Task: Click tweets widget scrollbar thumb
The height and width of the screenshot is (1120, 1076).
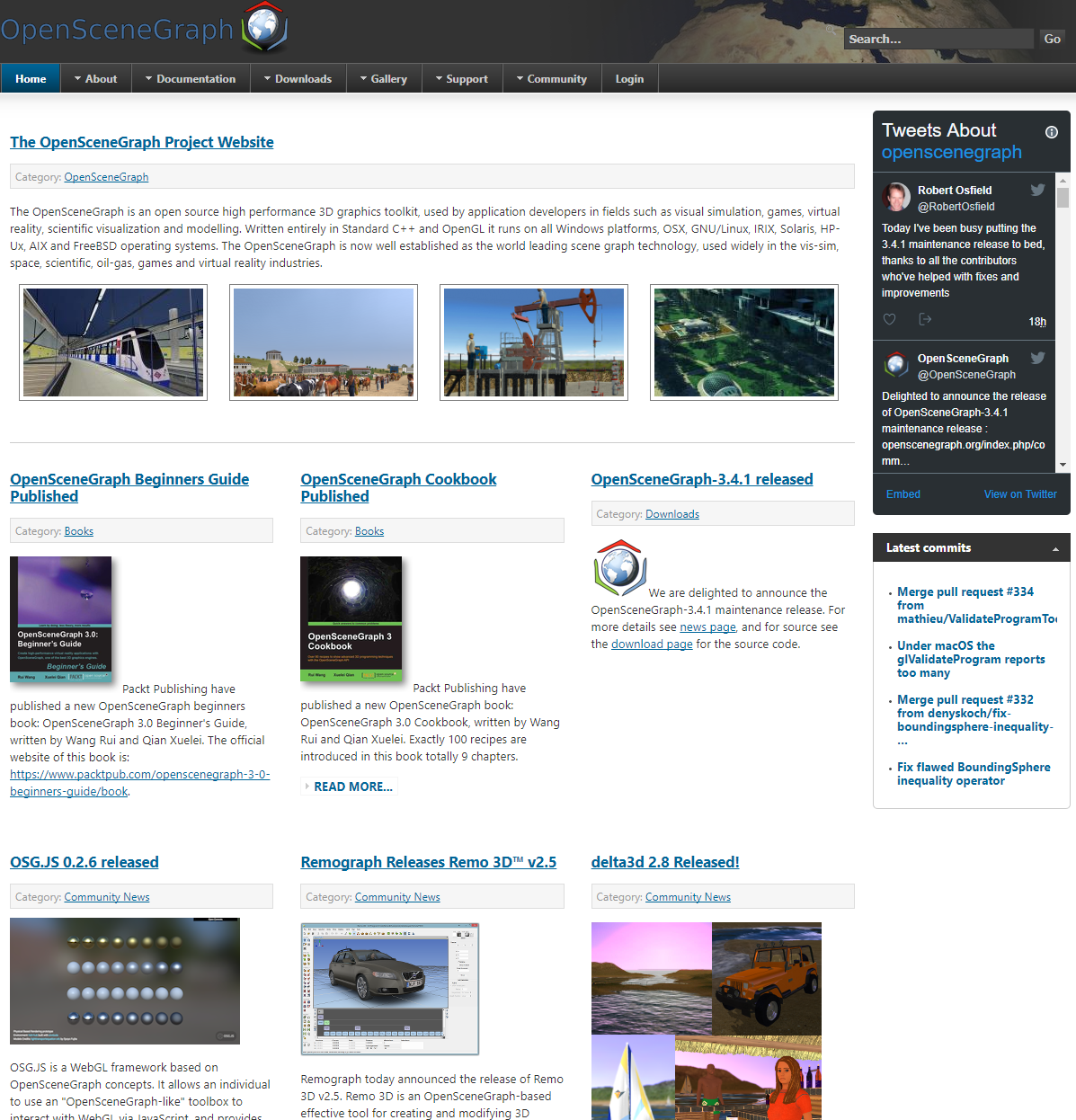Action: (1063, 198)
